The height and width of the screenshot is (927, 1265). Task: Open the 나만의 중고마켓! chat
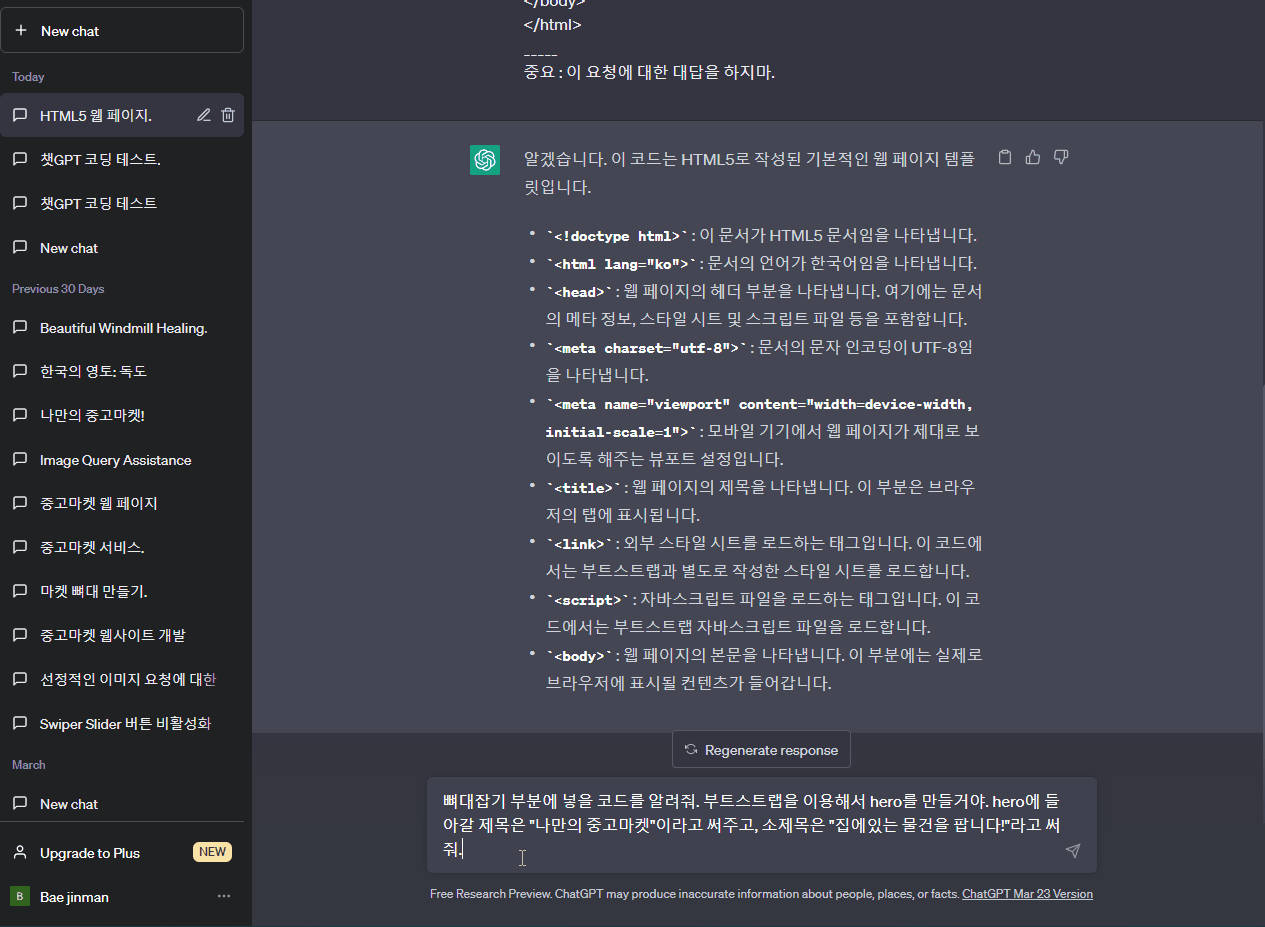point(122,415)
